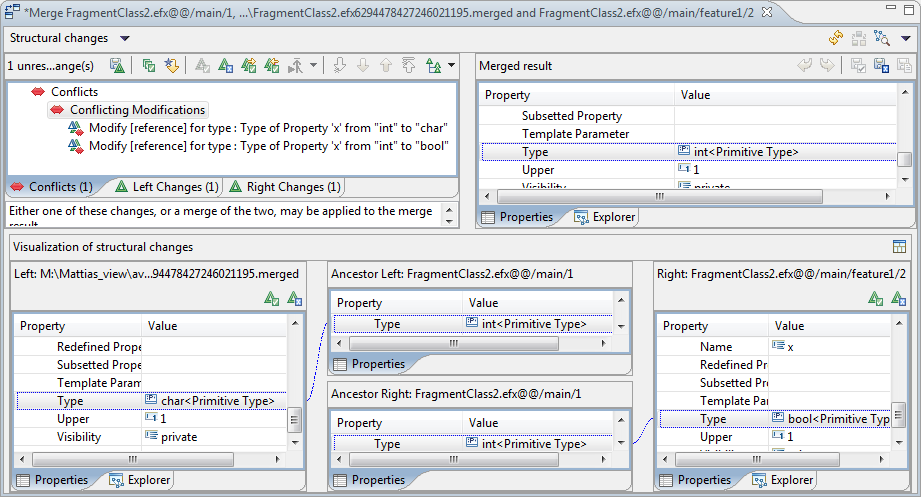Image resolution: width=921 pixels, height=497 pixels.
Task: Open the view menu triangle at top right
Action: 906,39
